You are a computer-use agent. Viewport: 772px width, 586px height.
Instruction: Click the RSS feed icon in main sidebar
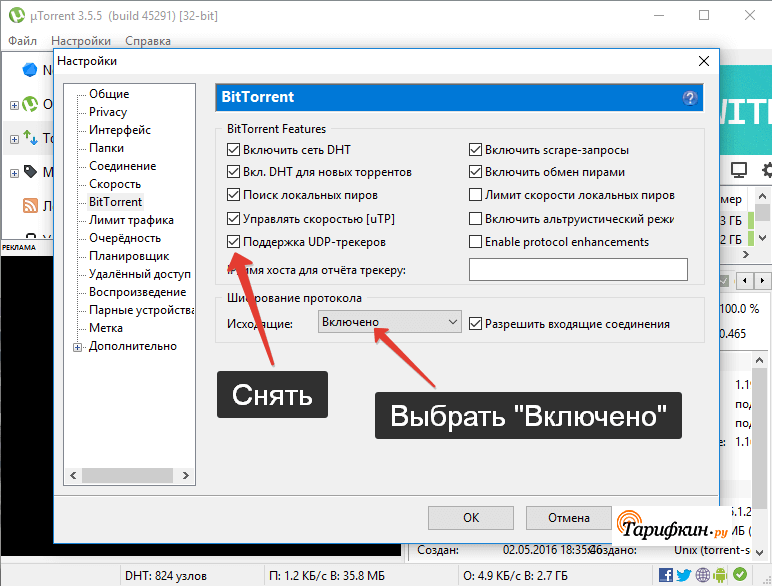31,205
